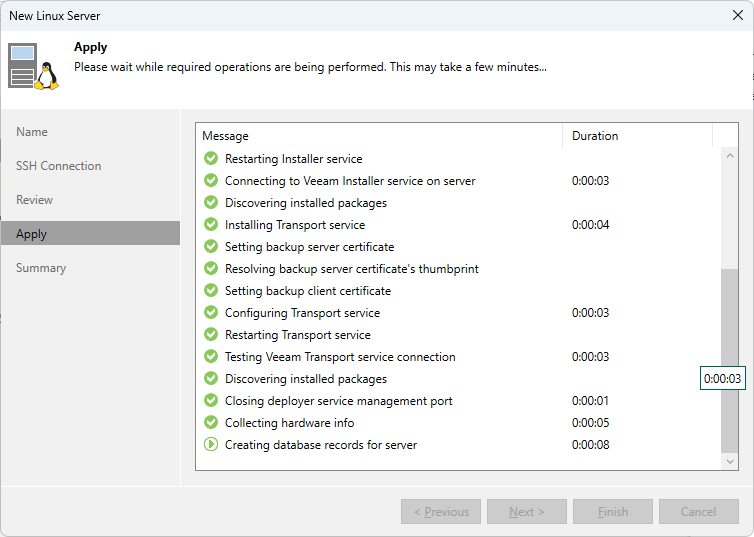Click the Previous button
This screenshot has height=537, width=754.
pyautogui.click(x=441, y=512)
